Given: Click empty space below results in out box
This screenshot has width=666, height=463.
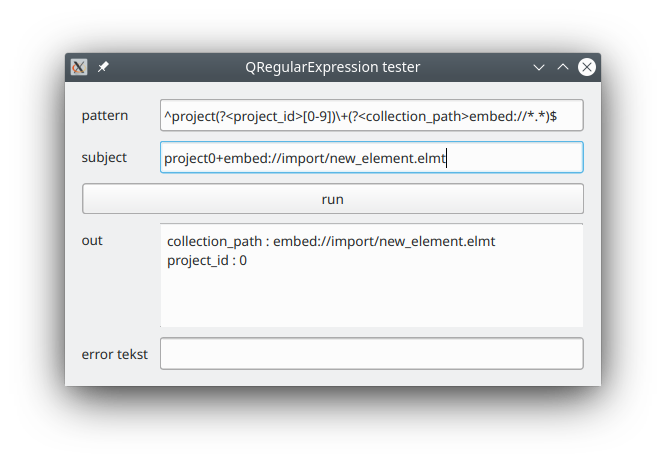Looking at the screenshot, I should point(371,300).
